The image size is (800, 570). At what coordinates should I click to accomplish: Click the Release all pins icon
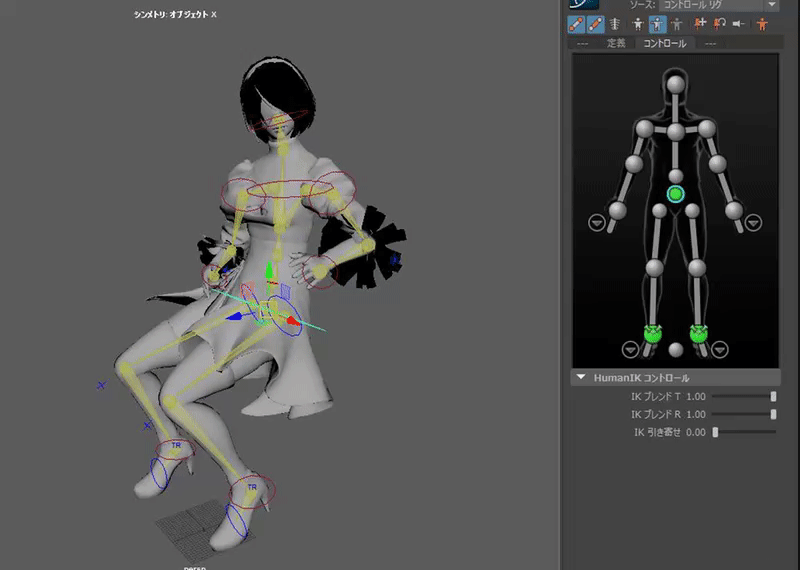(740, 23)
